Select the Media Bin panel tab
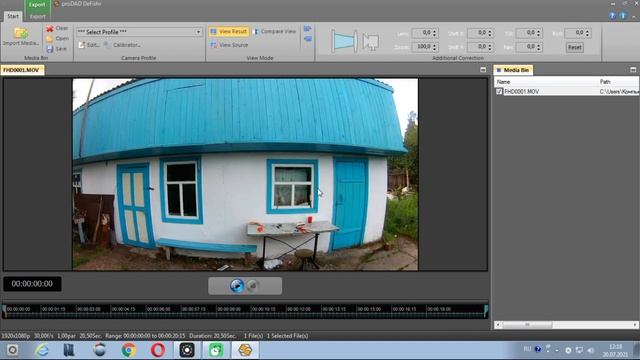The width and height of the screenshot is (640, 360). (513, 70)
